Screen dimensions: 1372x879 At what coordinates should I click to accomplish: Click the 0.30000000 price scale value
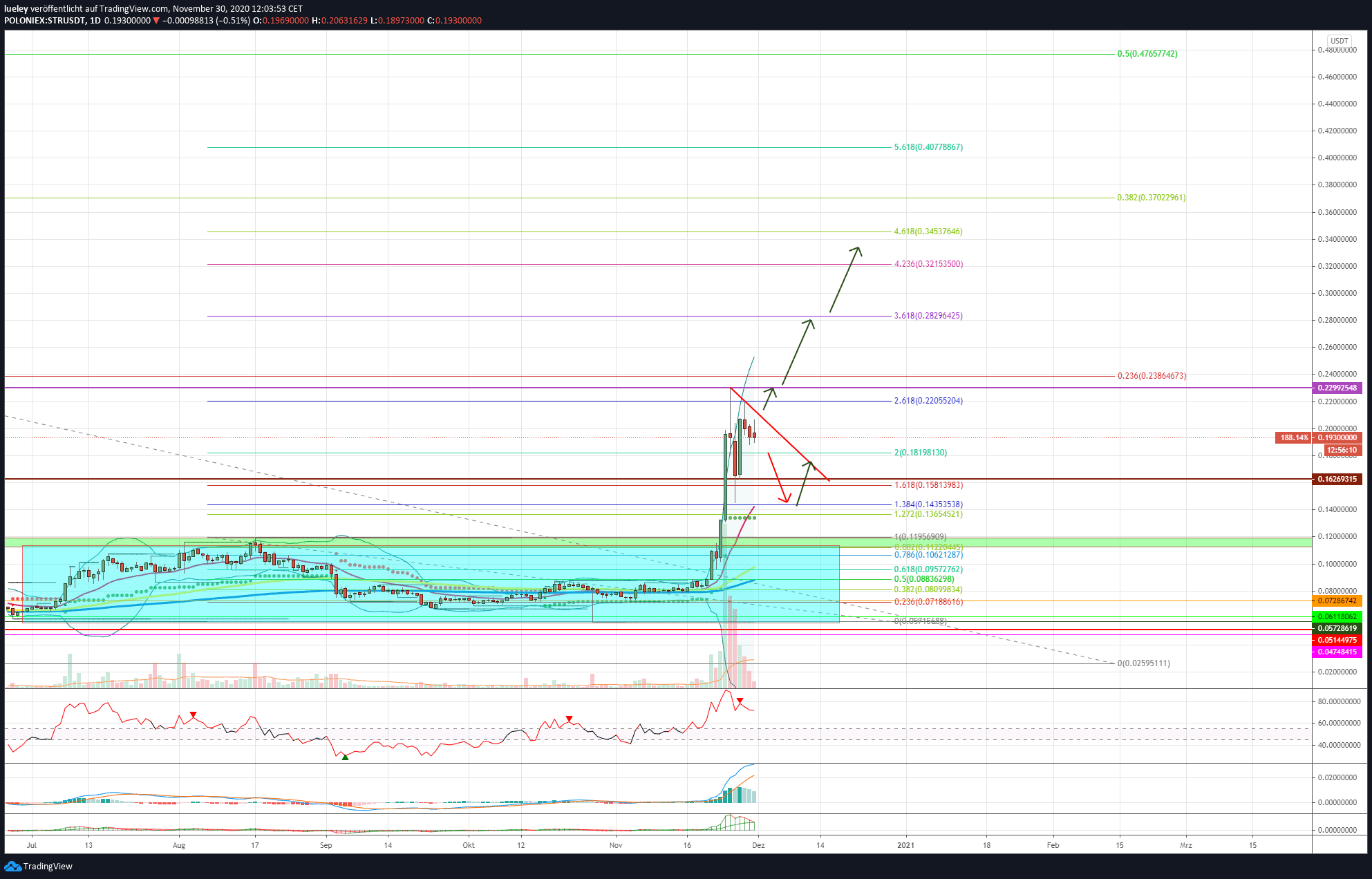coord(1337,293)
